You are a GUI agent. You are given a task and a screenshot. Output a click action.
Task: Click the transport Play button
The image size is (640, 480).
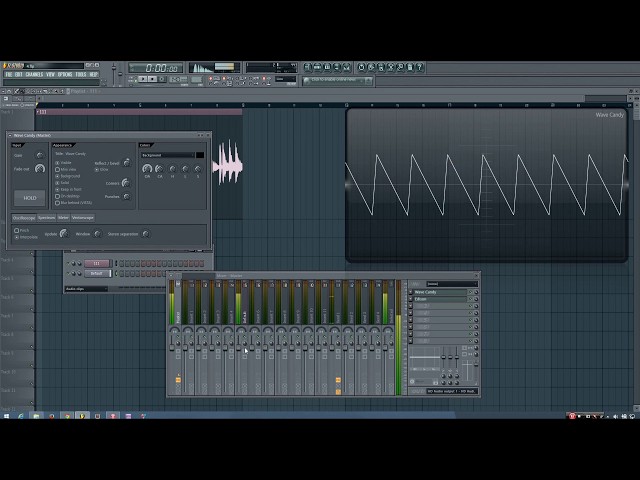(142, 79)
